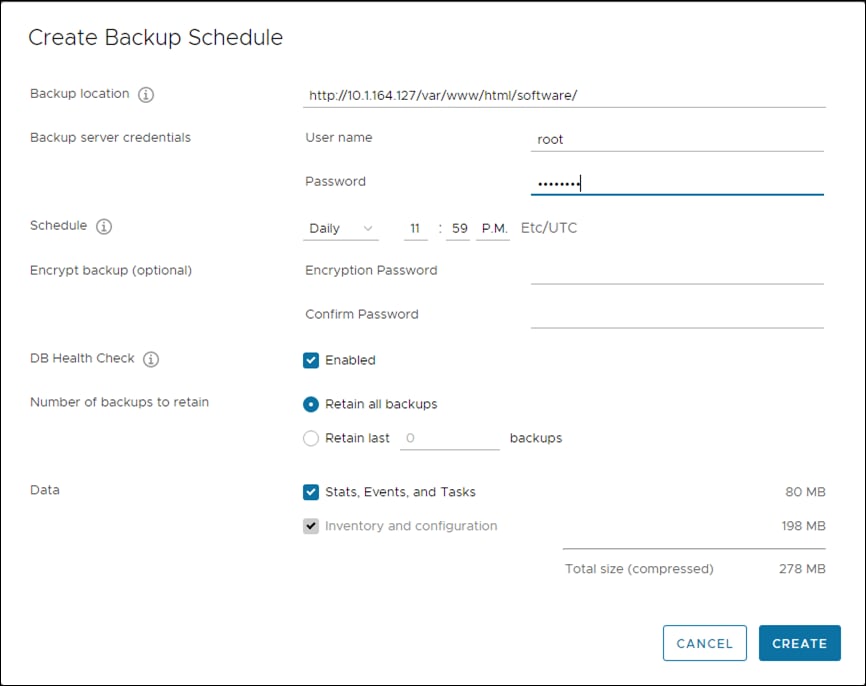
Task: Open the Daily schedule frequency dropdown
Action: [340, 228]
